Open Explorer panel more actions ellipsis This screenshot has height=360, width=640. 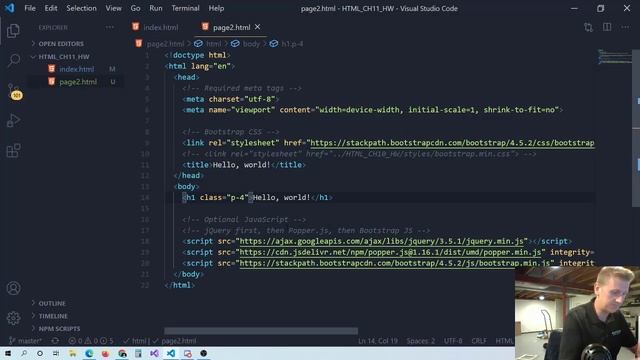110,27
